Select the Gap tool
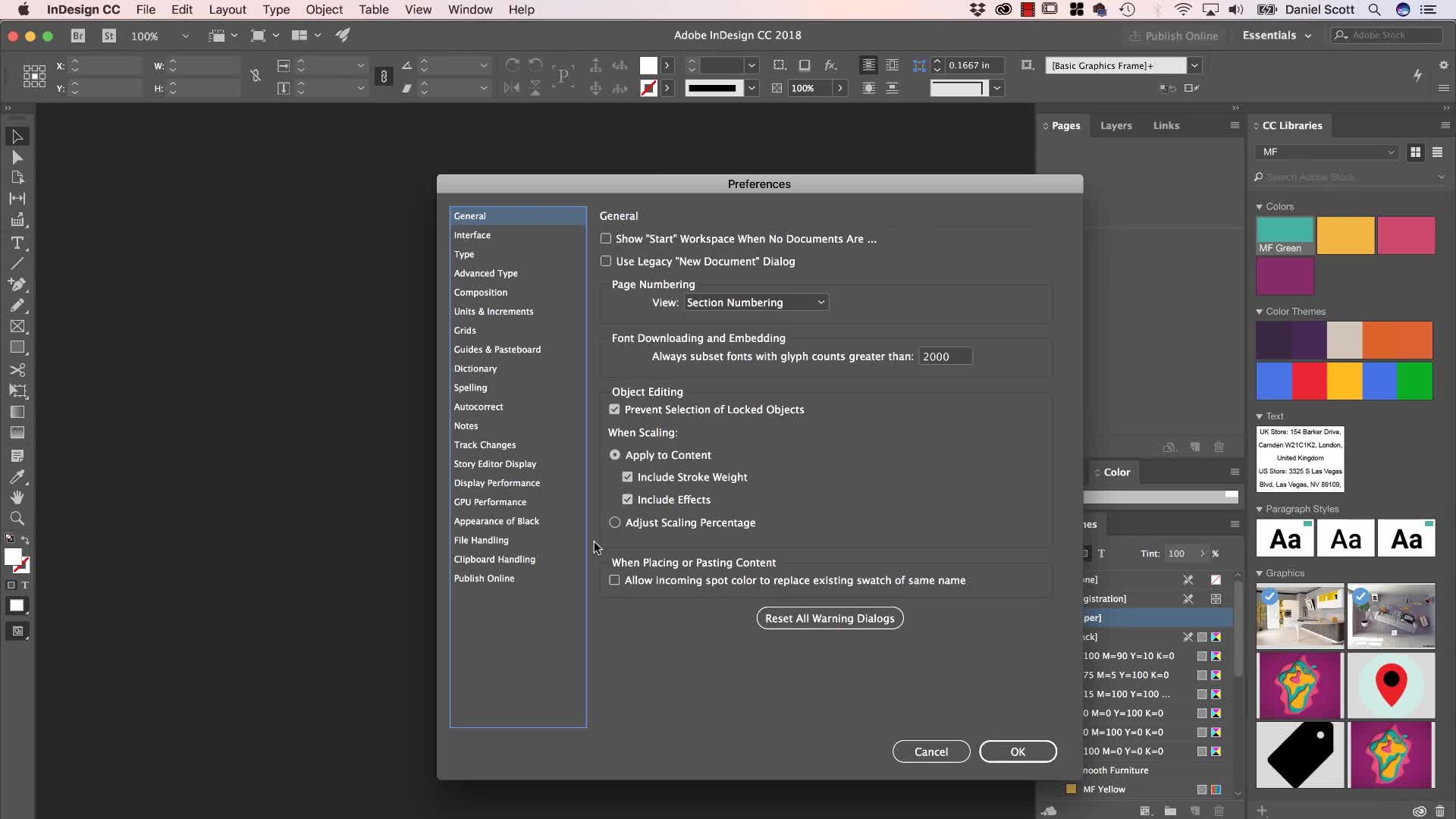The height and width of the screenshot is (819, 1456). pyautogui.click(x=17, y=198)
